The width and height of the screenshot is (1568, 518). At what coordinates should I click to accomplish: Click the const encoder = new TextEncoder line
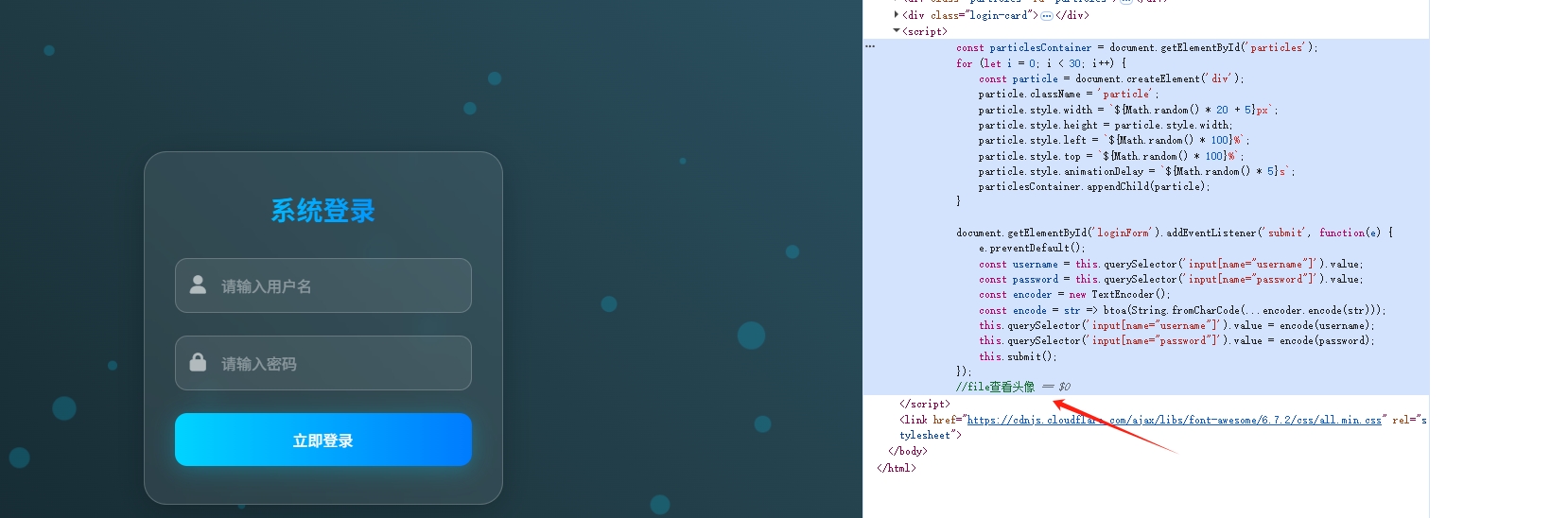[x=1074, y=294]
